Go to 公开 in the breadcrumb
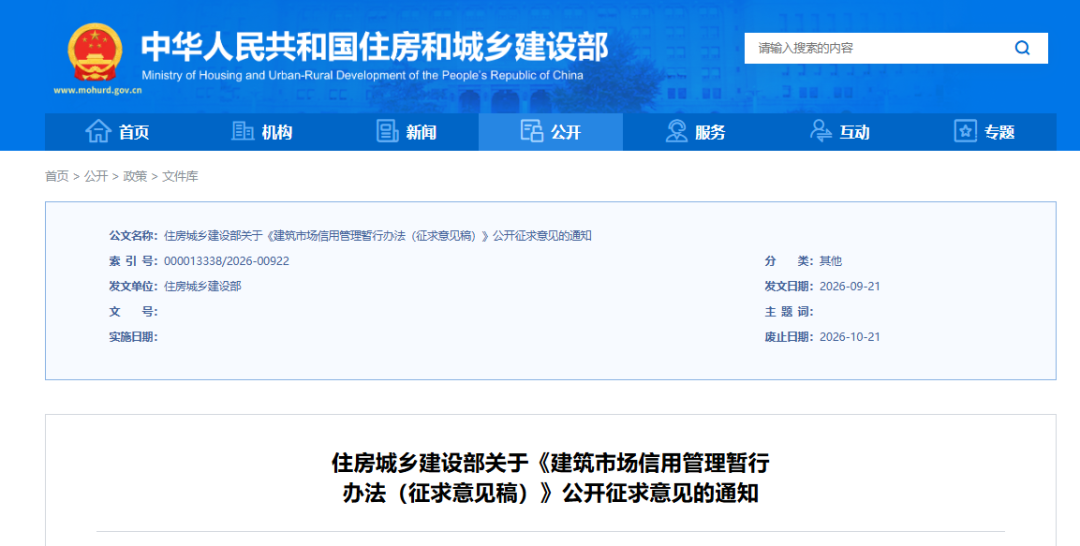Image resolution: width=1080 pixels, height=546 pixels. tap(96, 176)
